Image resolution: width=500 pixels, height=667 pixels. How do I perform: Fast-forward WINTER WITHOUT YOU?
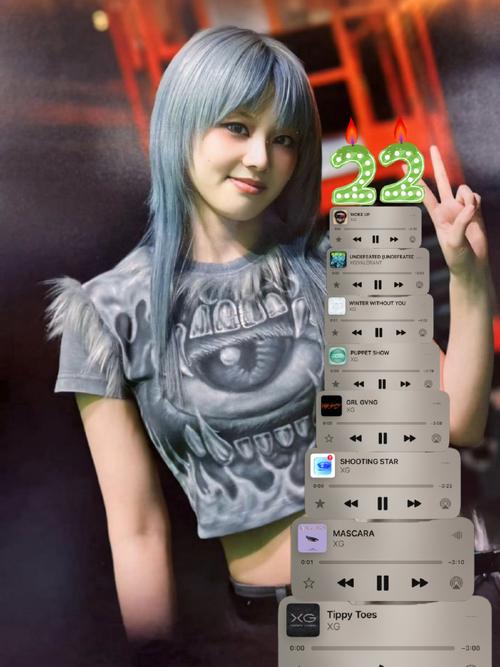tap(401, 332)
